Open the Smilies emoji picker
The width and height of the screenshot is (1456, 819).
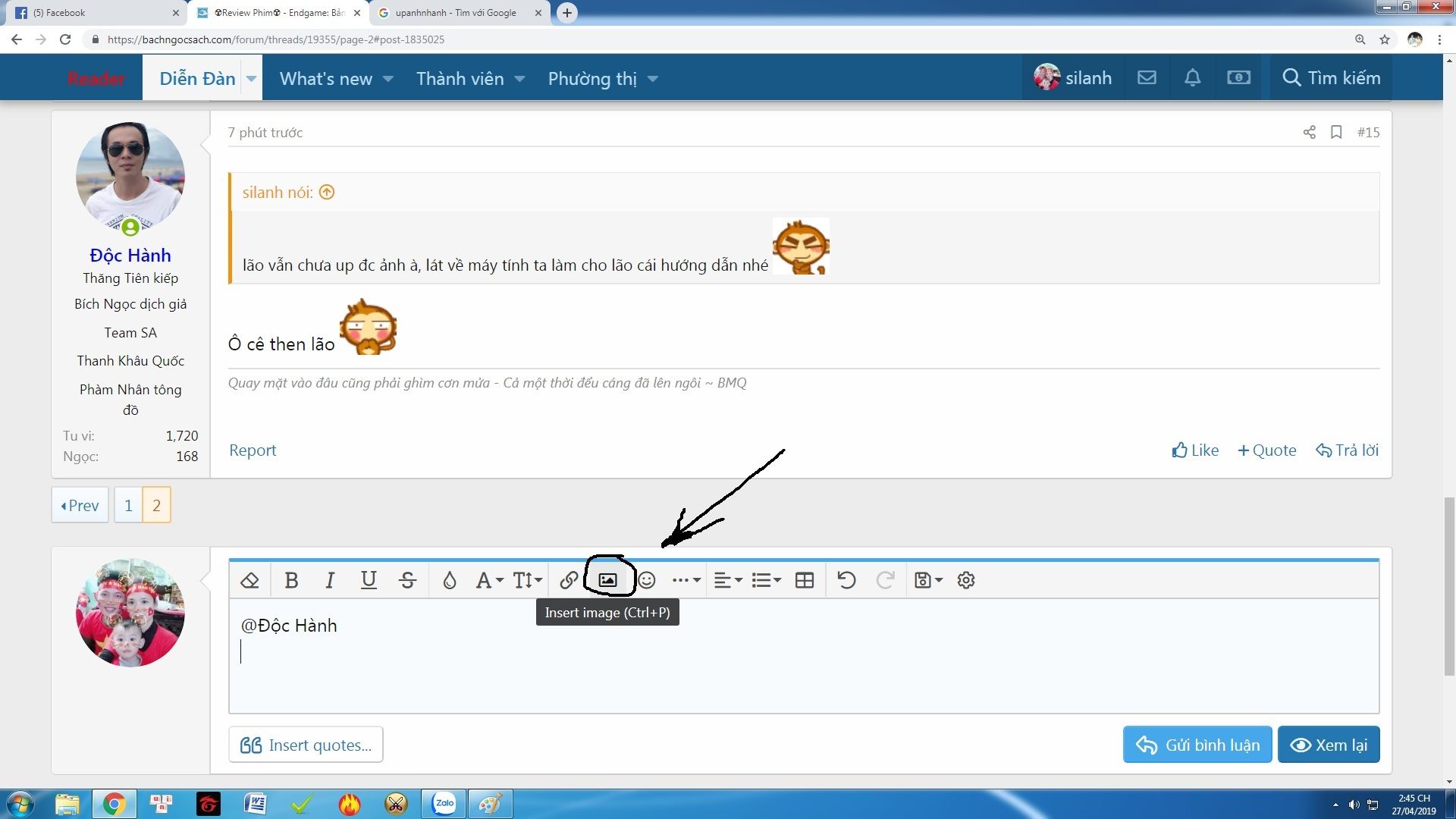(x=646, y=580)
